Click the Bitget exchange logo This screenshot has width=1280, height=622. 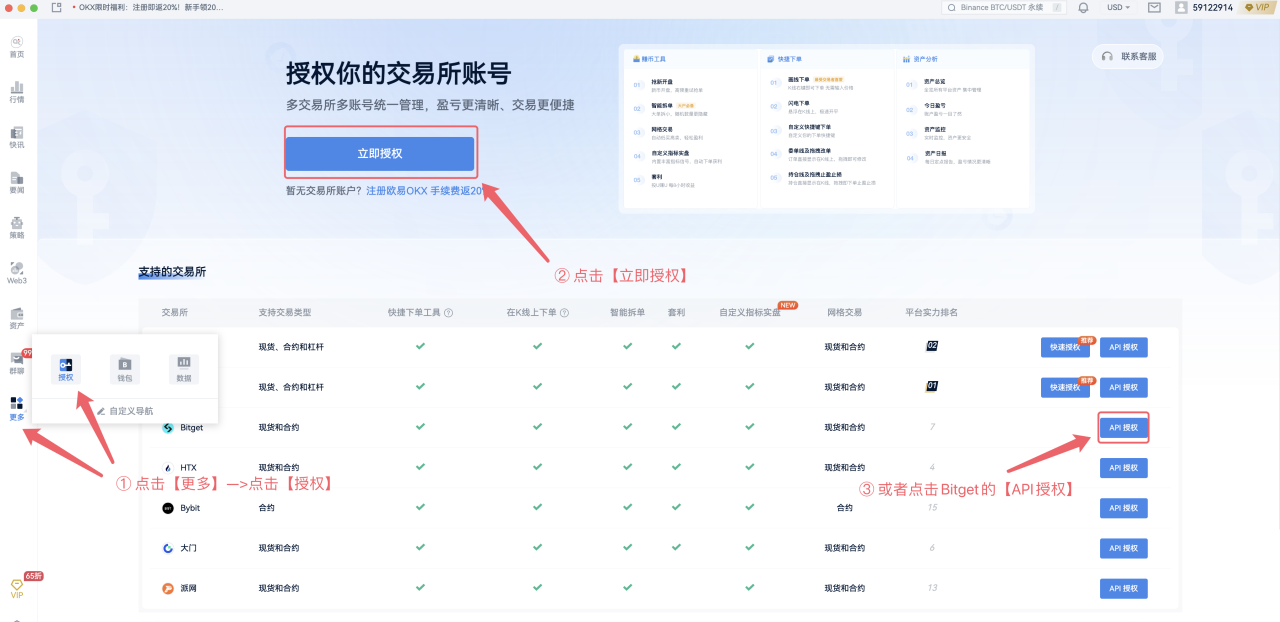(168, 427)
